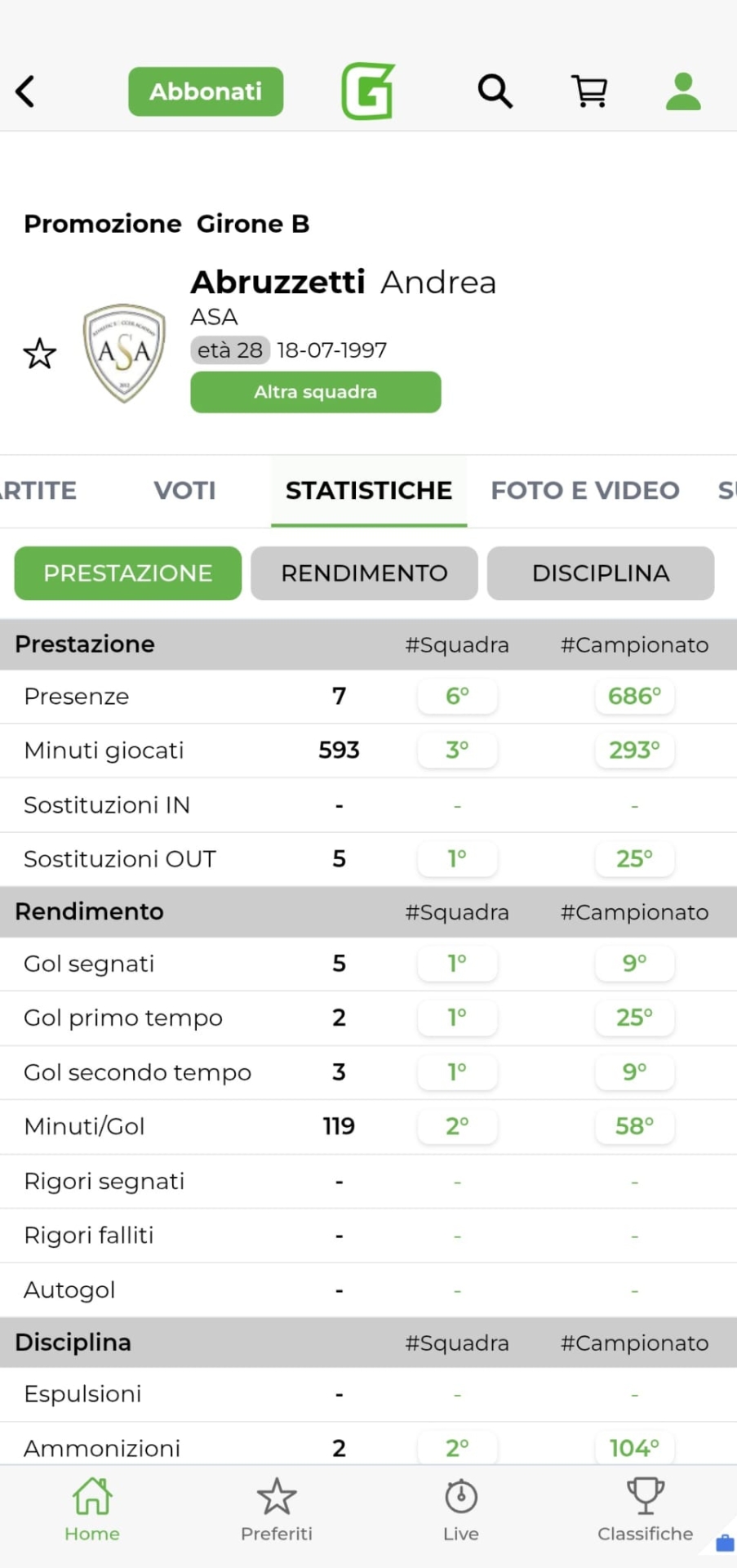Switch to the VOTI tab
Image resolution: width=737 pixels, height=1568 pixels.
pos(184,490)
